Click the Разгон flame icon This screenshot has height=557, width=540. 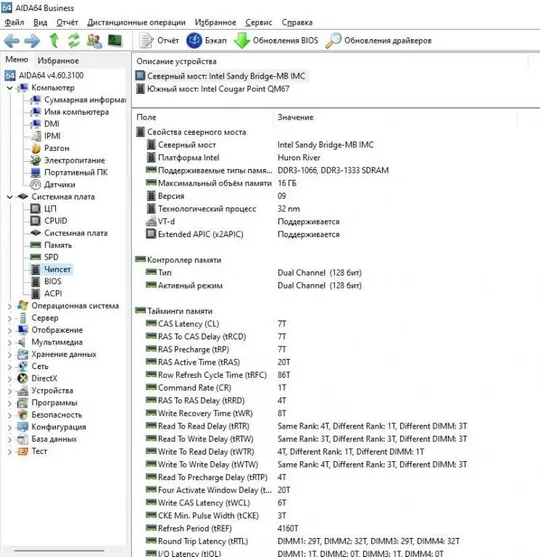[x=36, y=148]
